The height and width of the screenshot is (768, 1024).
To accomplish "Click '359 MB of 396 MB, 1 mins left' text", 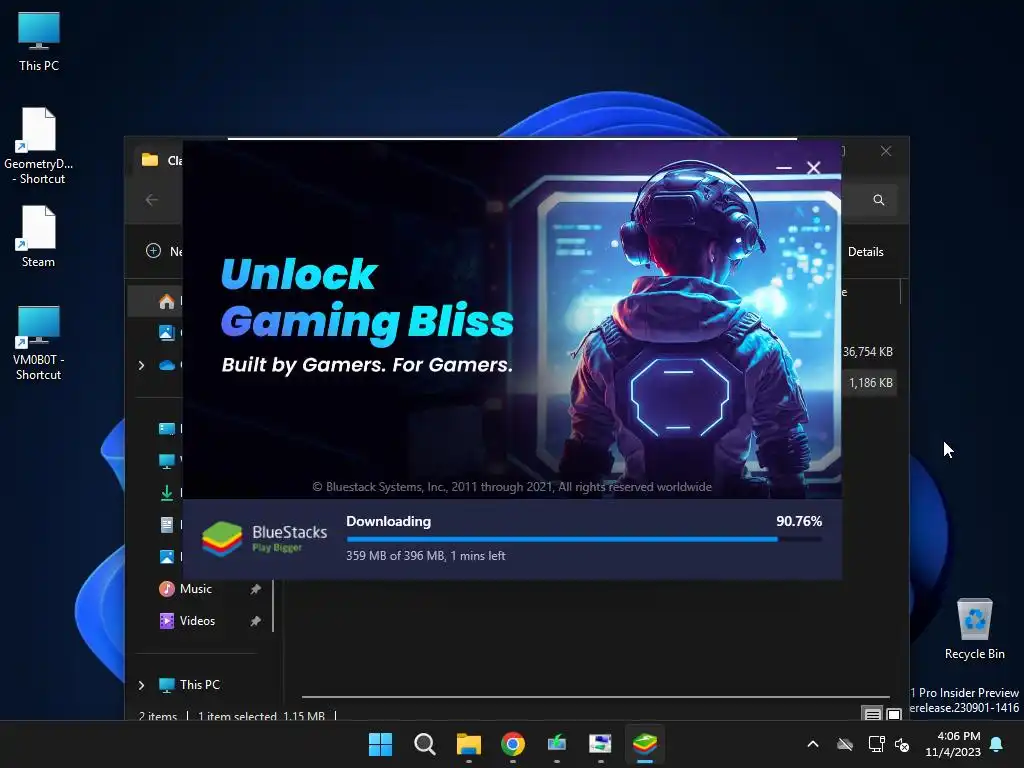I will coord(426,556).
